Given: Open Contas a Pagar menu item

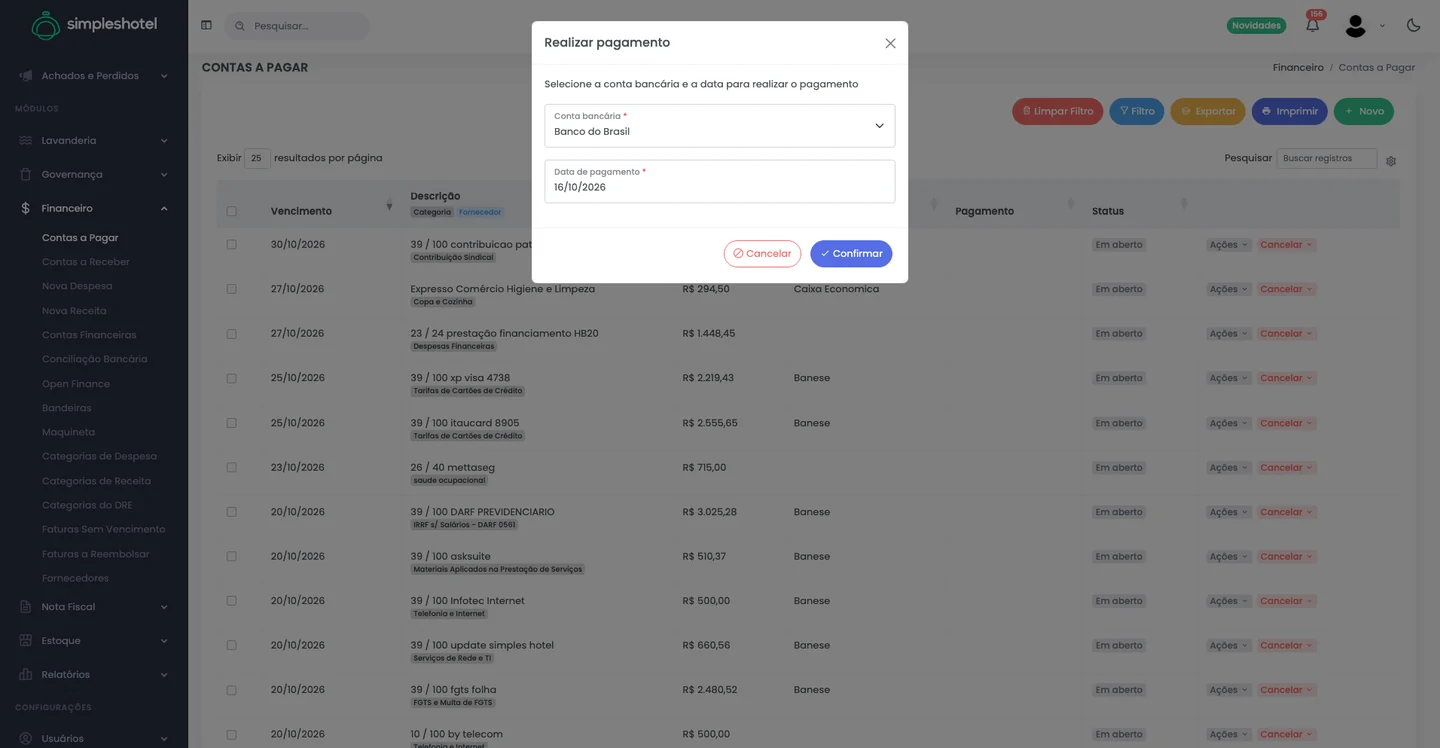Looking at the screenshot, I should point(80,238).
